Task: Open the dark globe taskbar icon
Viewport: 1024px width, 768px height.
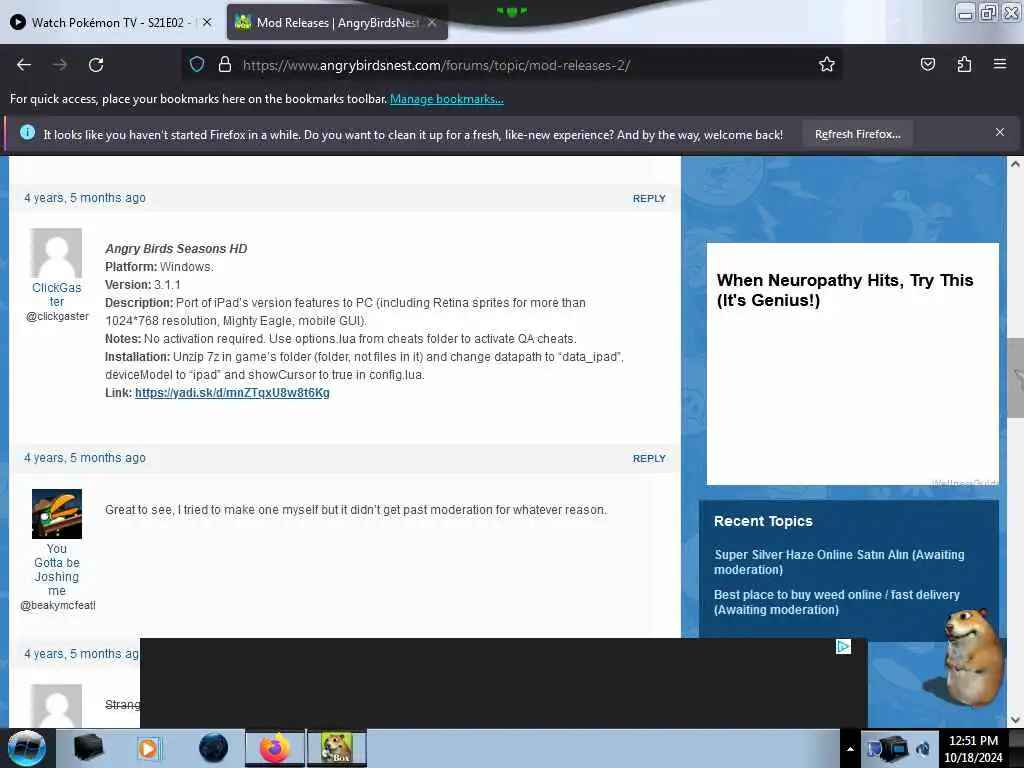Action: coord(213,748)
